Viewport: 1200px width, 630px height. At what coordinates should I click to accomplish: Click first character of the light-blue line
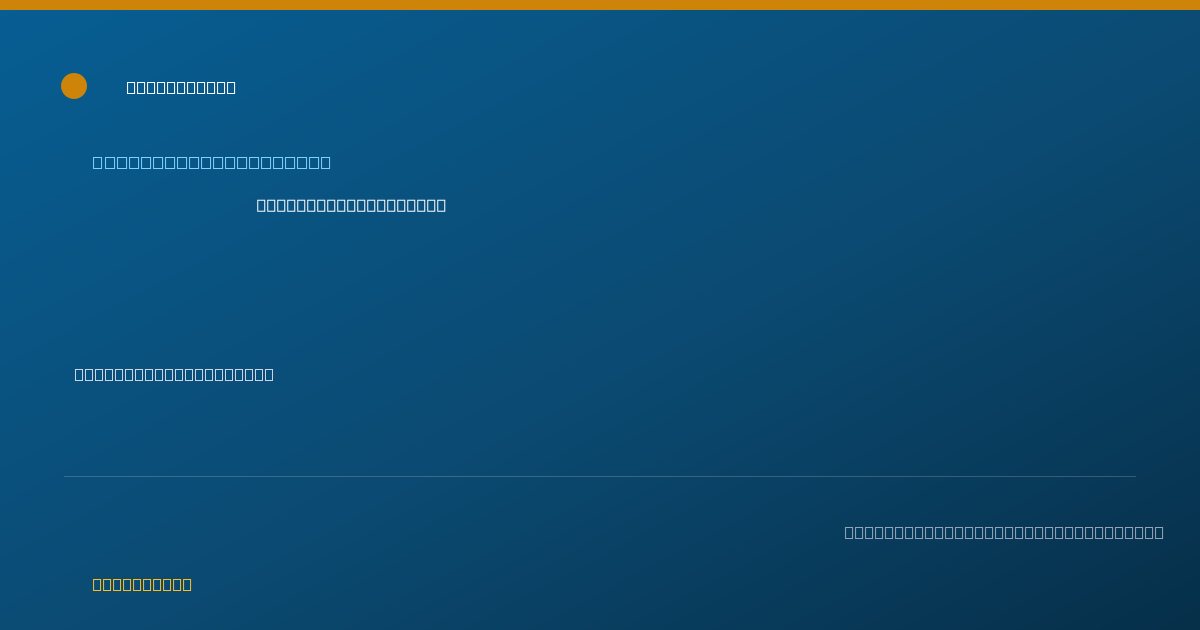[97, 162]
